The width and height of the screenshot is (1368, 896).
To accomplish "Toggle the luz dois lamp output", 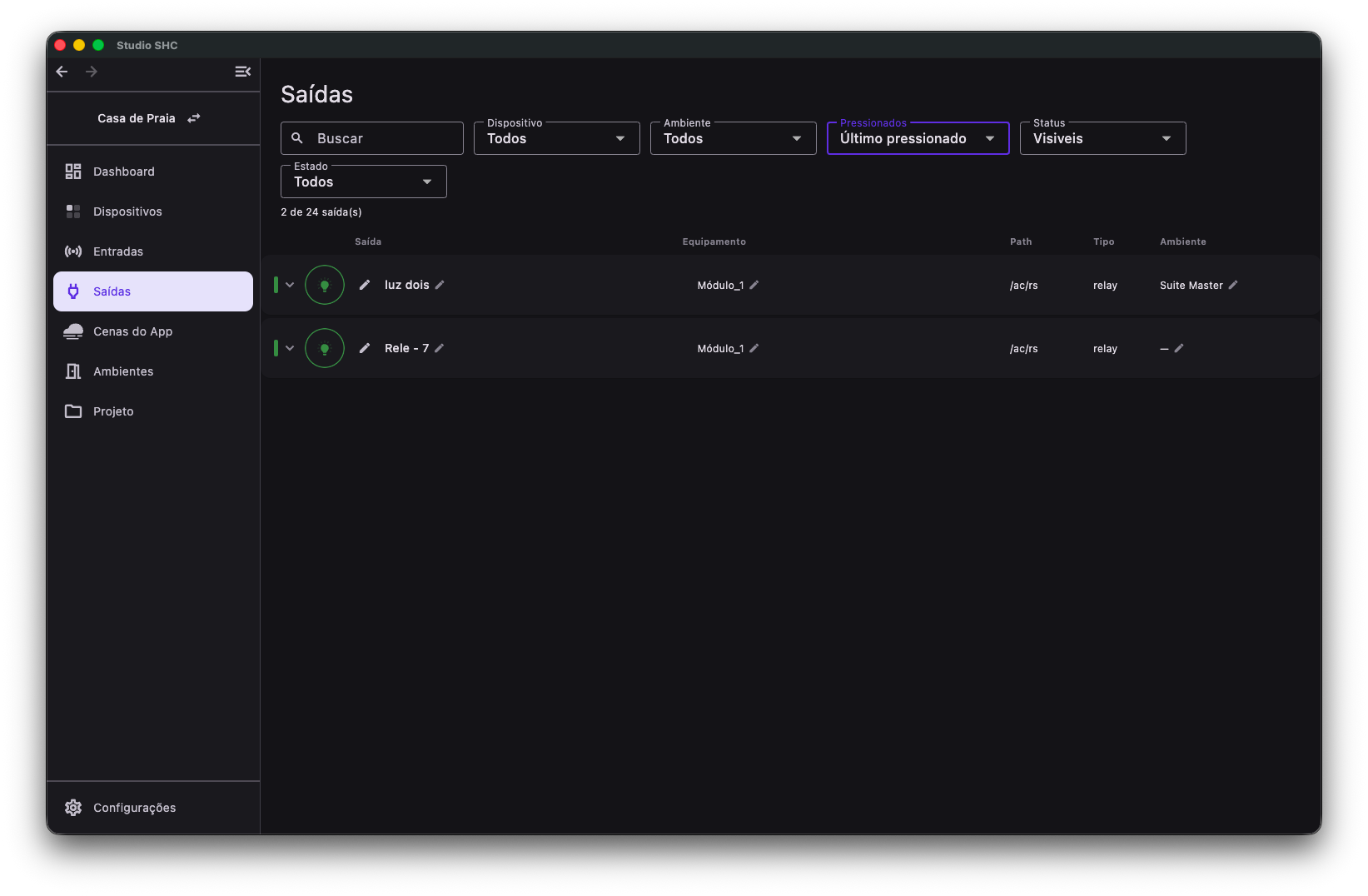I will pyautogui.click(x=325, y=285).
